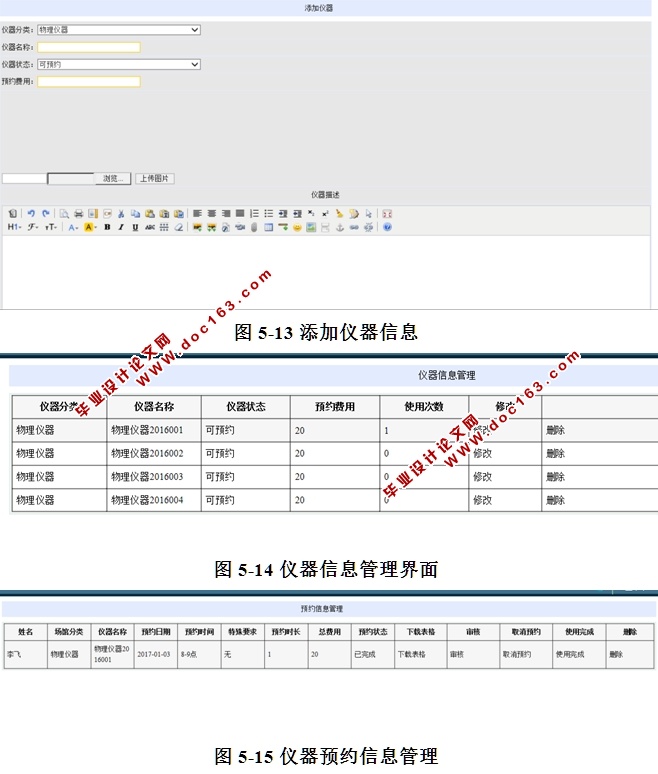The image size is (658, 774).
Task: Click the scissors cut icon
Action: (x=121, y=213)
